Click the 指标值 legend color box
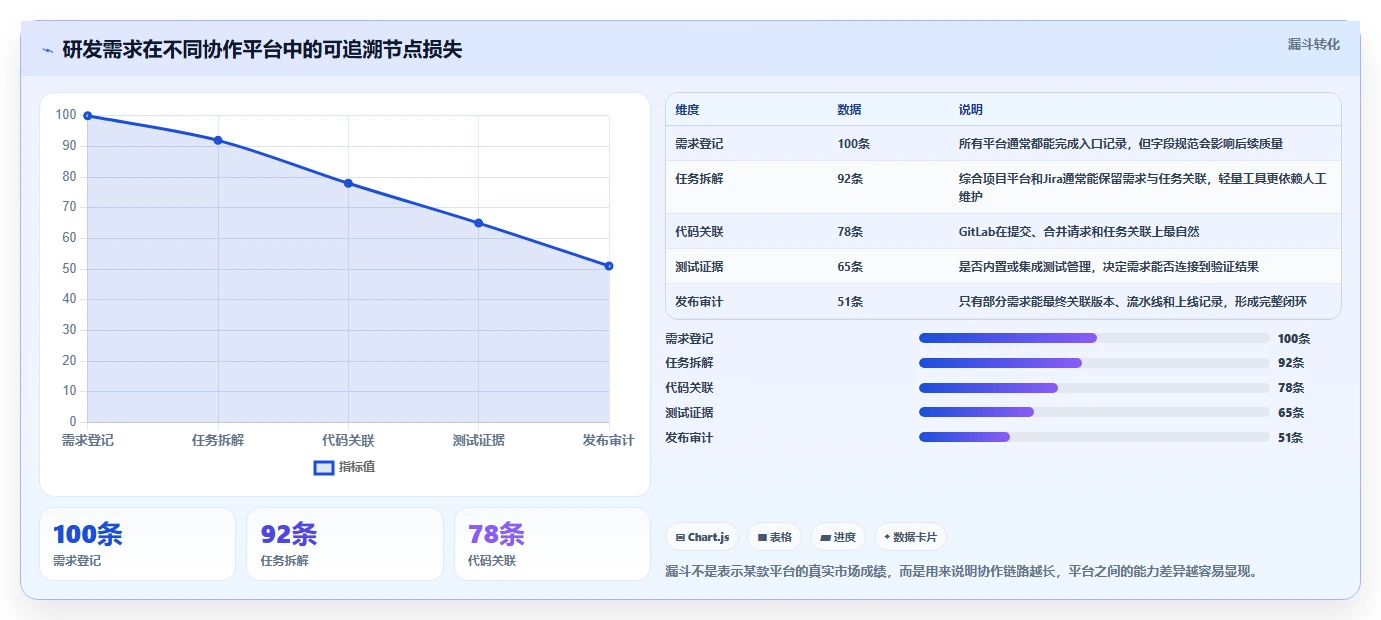Viewport: 1381px width, 620px height. [324, 467]
